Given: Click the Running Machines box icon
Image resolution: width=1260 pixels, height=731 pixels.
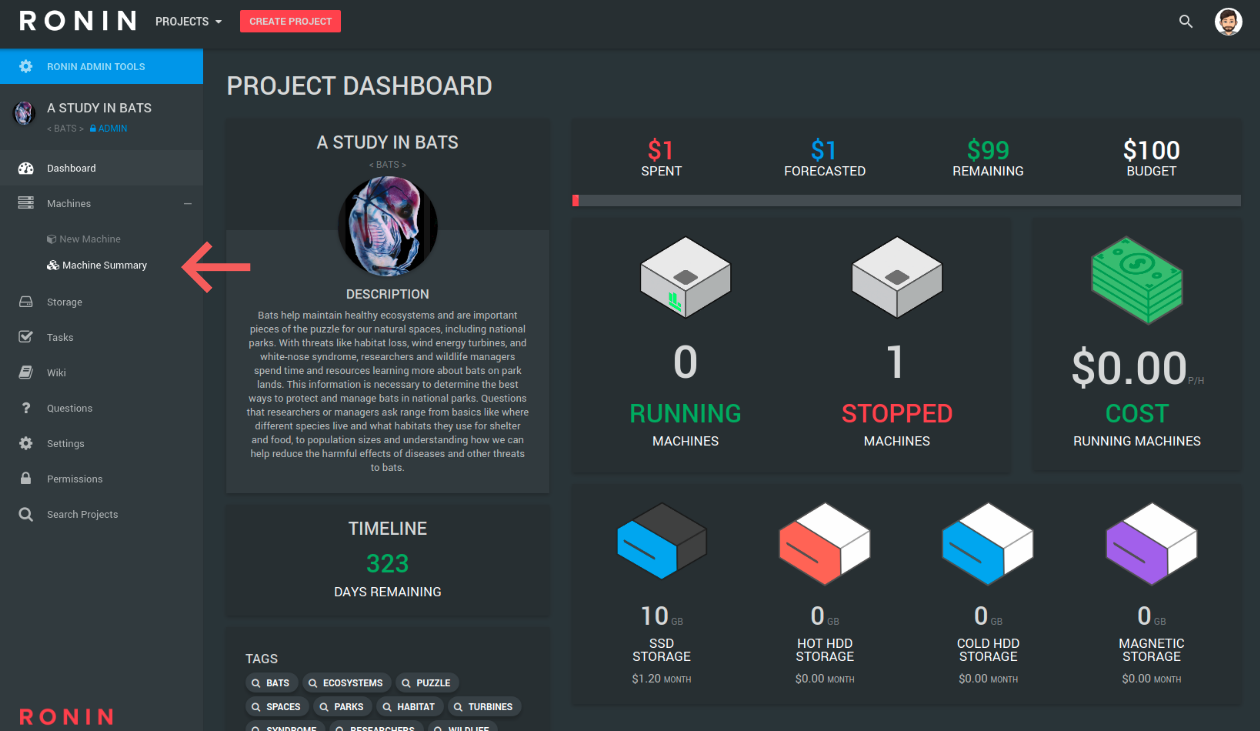Looking at the screenshot, I should [x=685, y=277].
